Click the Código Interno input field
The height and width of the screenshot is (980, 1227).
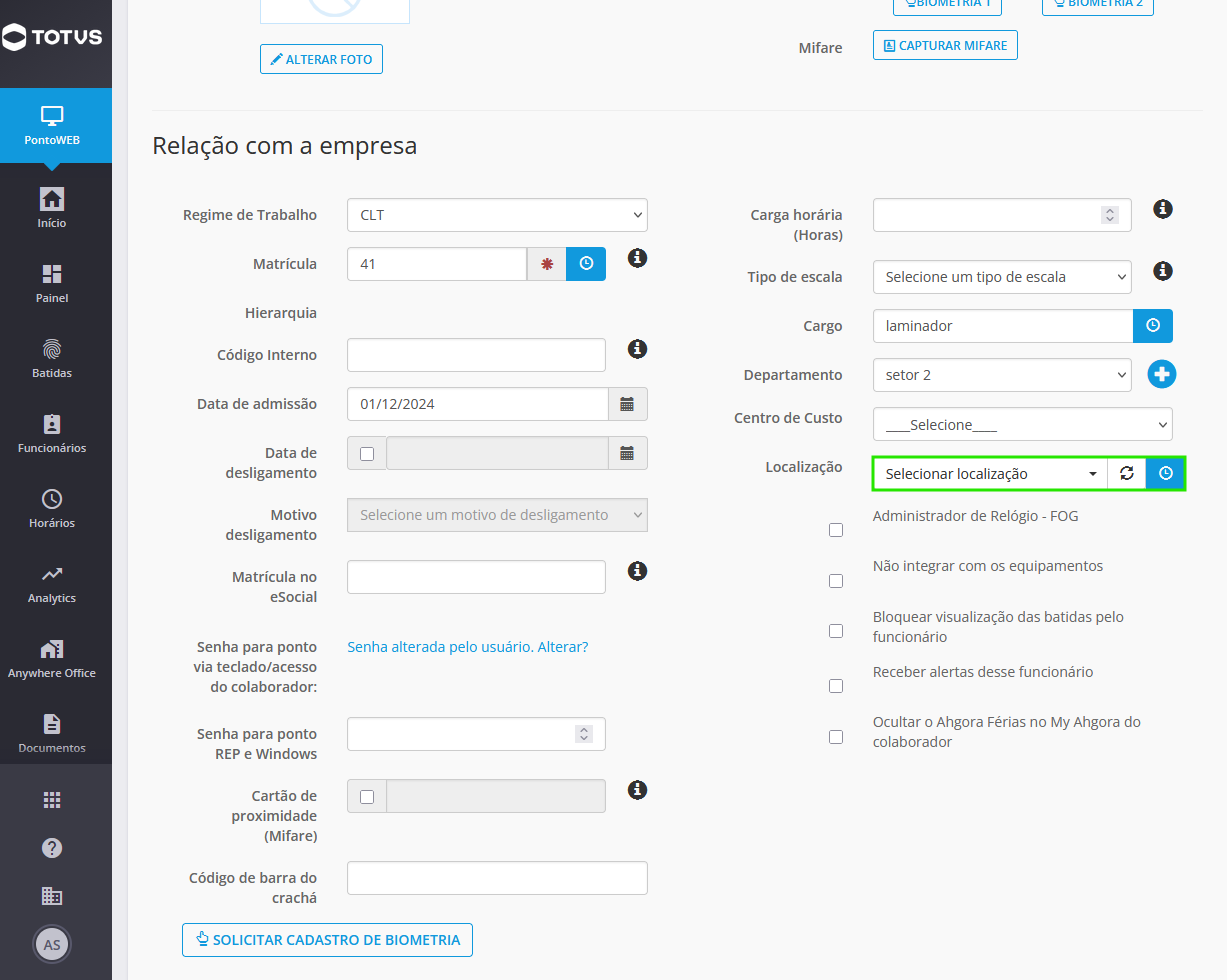pos(476,355)
